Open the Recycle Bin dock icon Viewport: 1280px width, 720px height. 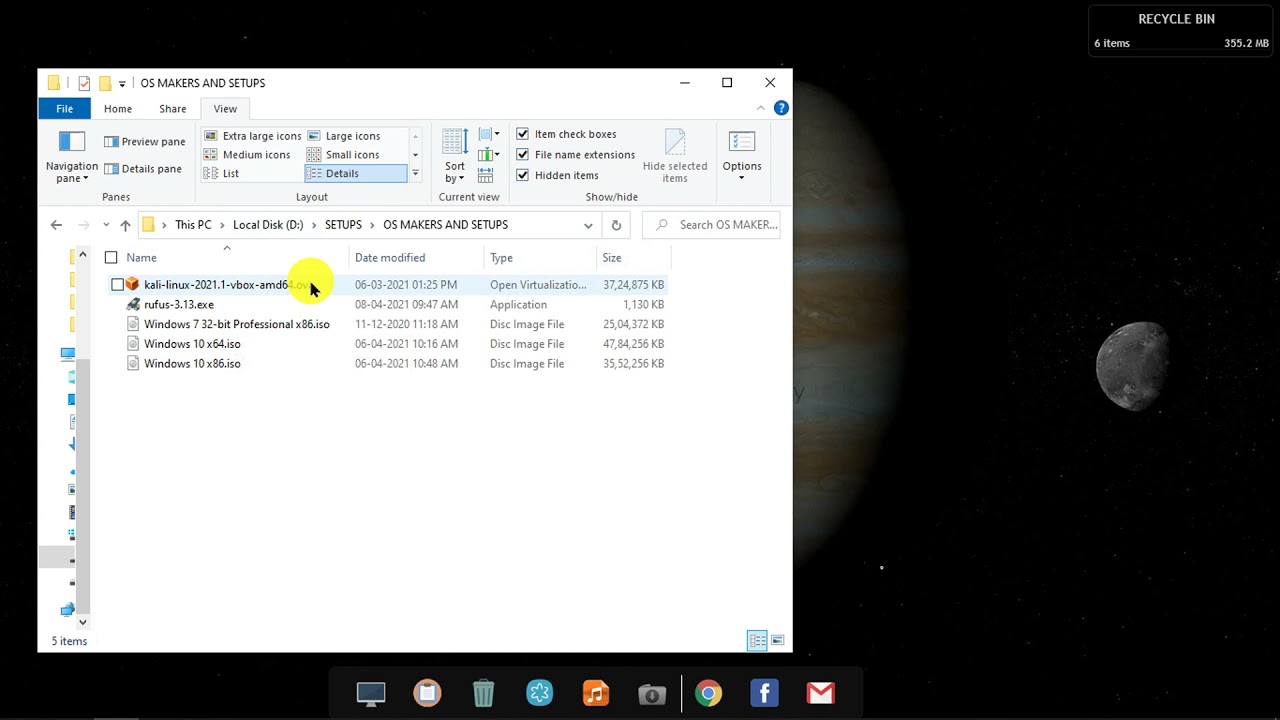coord(483,693)
